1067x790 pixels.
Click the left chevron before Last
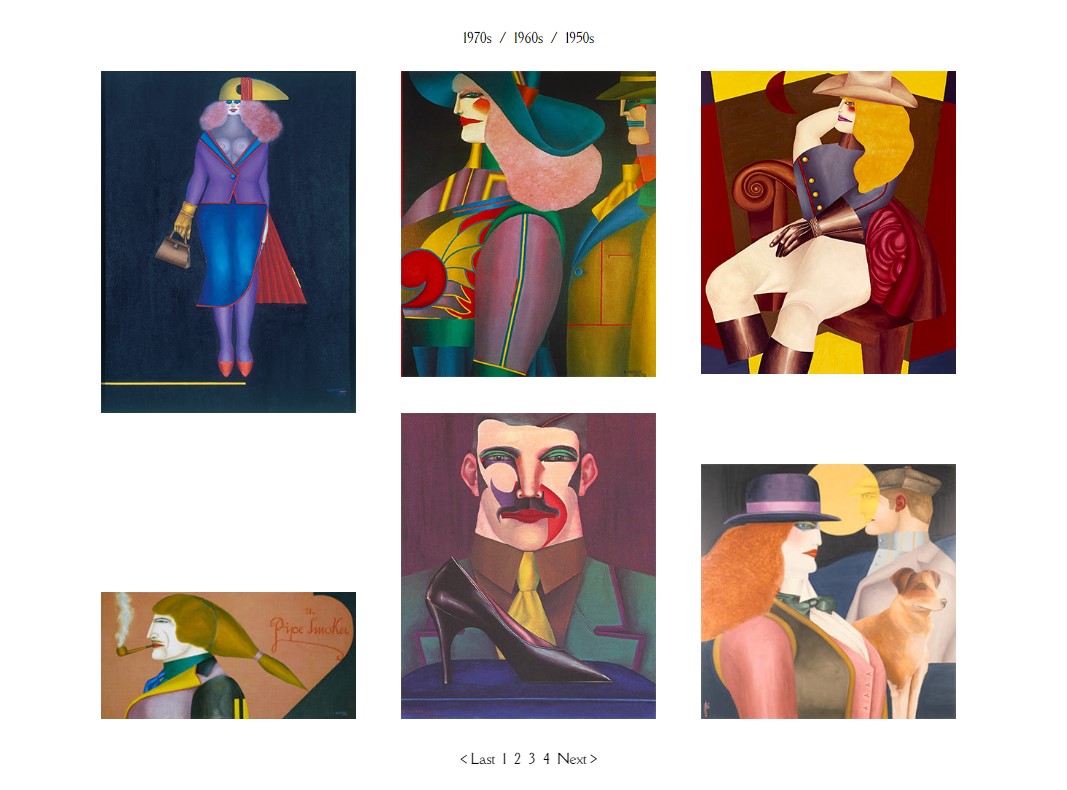pos(463,759)
